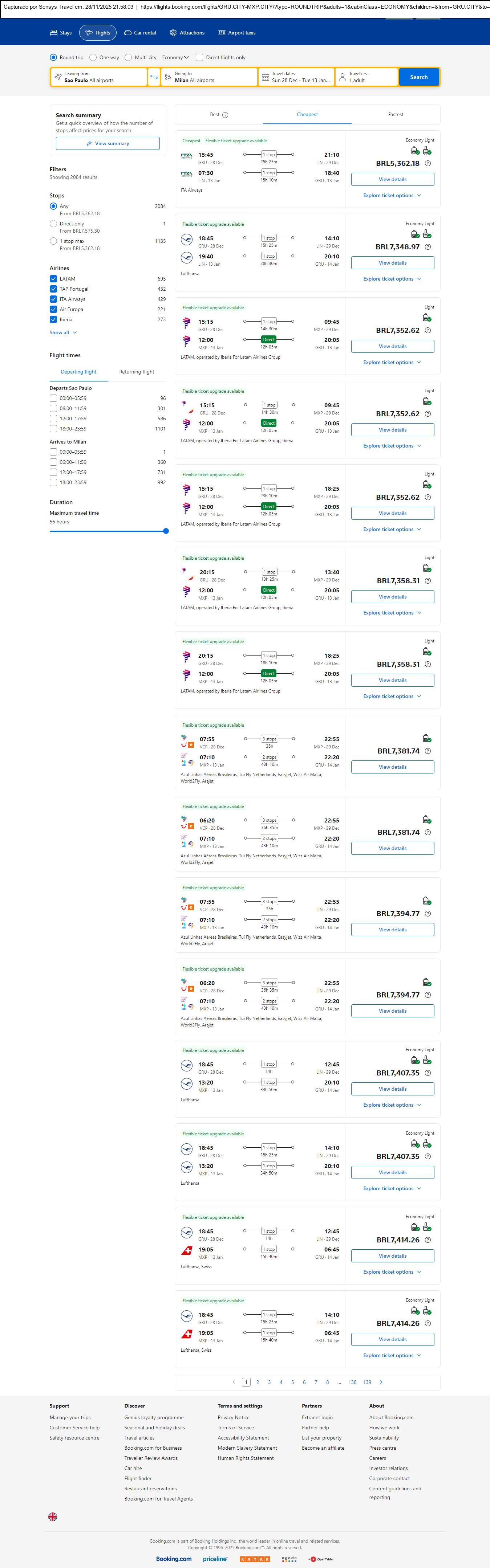Click the UK flag language icon
The image size is (490, 1568).
click(53, 1516)
